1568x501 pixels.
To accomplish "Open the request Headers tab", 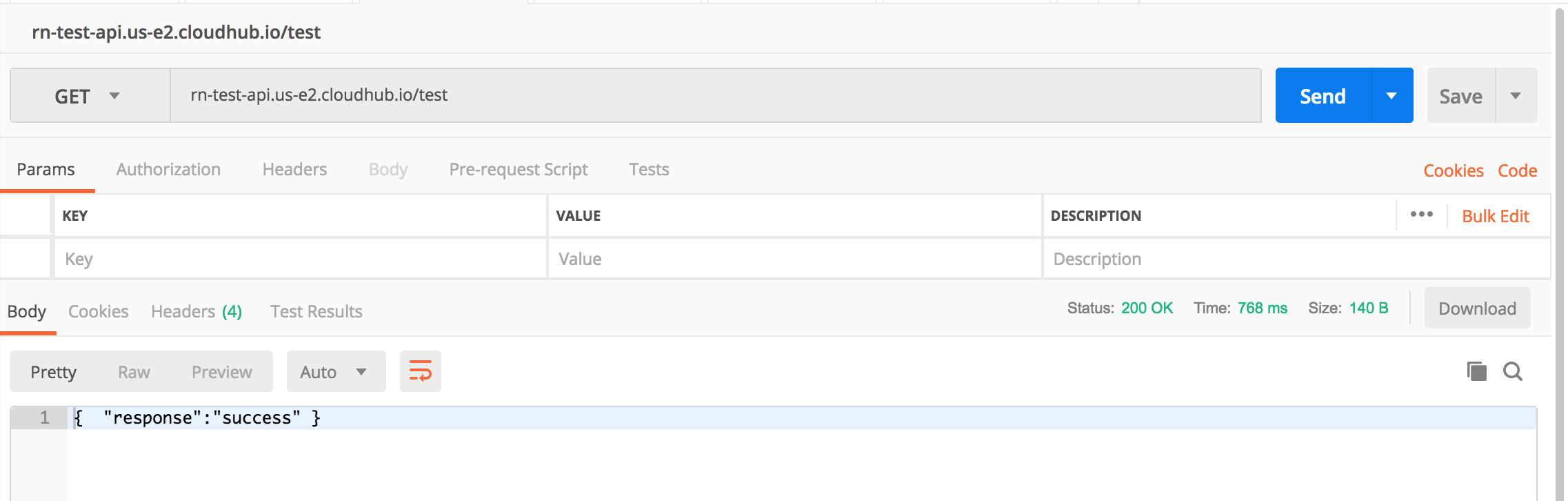I will pos(294,170).
